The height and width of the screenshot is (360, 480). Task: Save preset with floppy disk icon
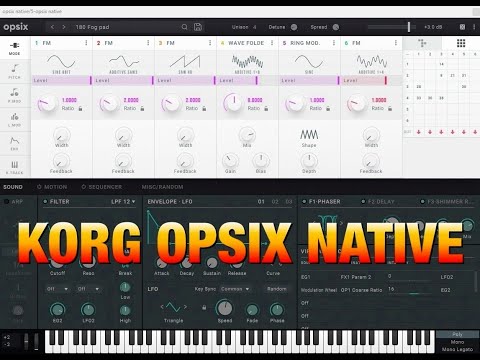[198, 27]
